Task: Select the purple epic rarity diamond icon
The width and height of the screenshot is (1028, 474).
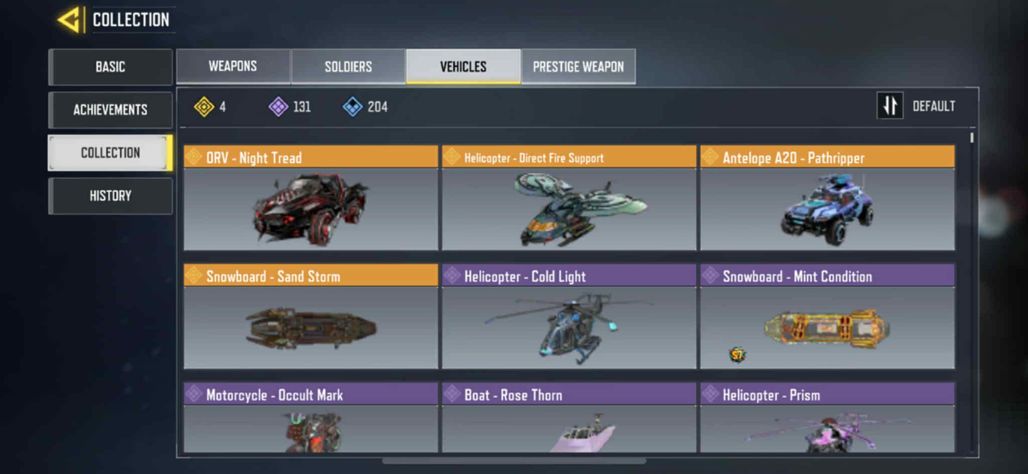Action: point(279,106)
